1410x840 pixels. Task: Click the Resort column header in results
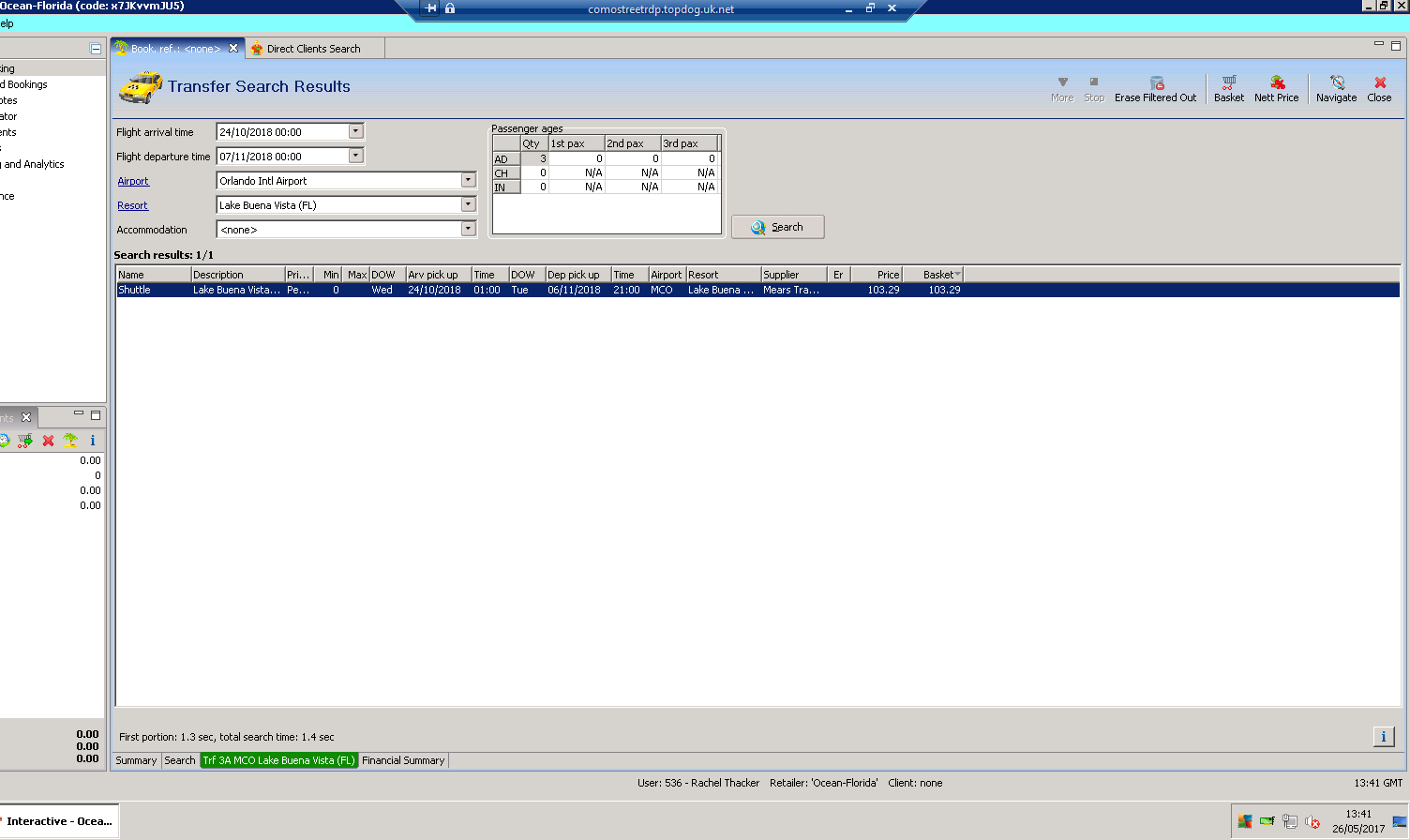(724, 275)
